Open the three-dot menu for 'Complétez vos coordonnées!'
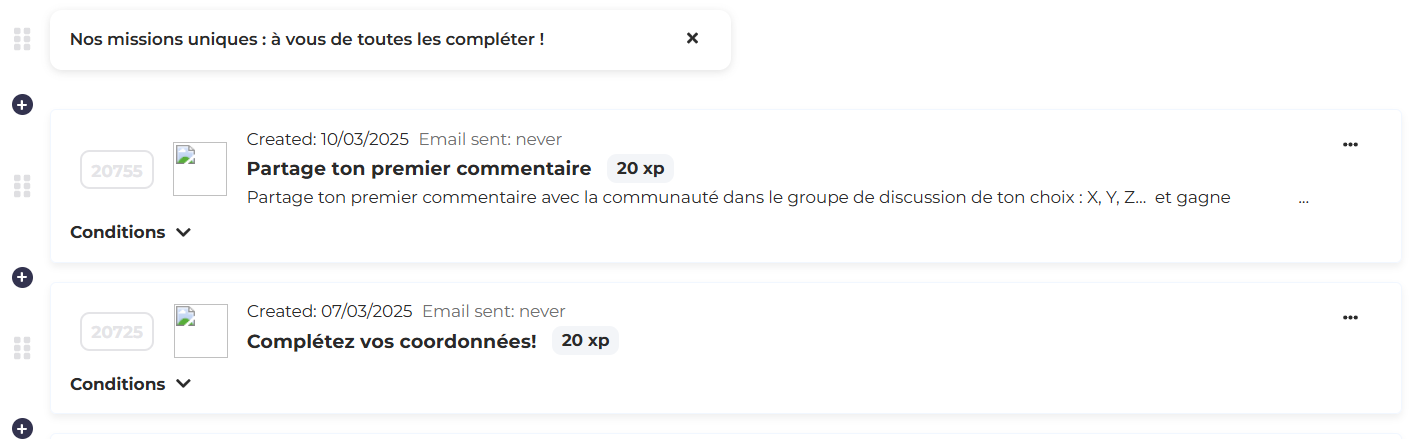 click(x=1350, y=318)
